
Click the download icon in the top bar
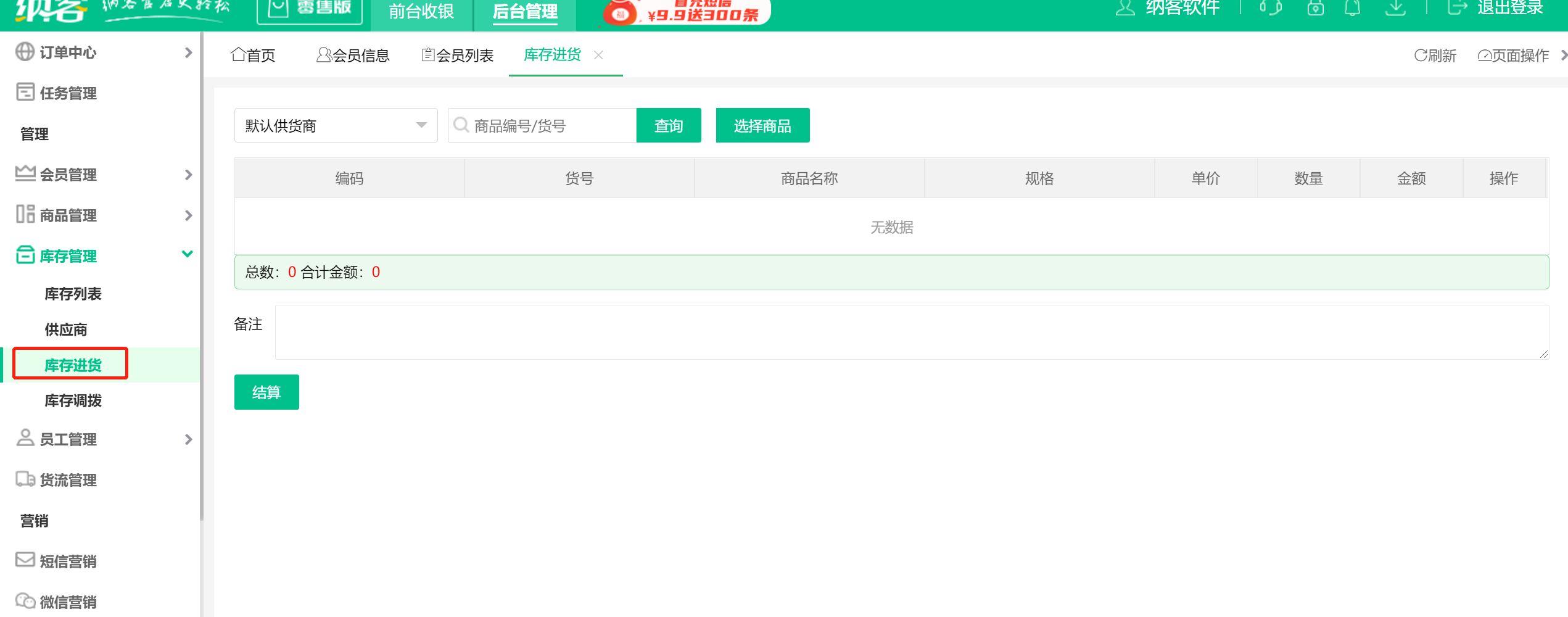pyautogui.click(x=1395, y=9)
